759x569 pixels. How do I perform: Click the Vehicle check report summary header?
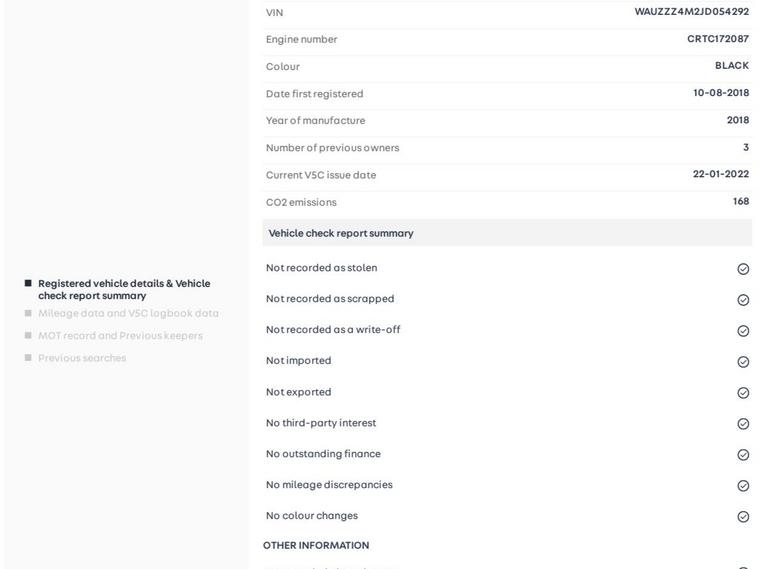tap(341, 233)
